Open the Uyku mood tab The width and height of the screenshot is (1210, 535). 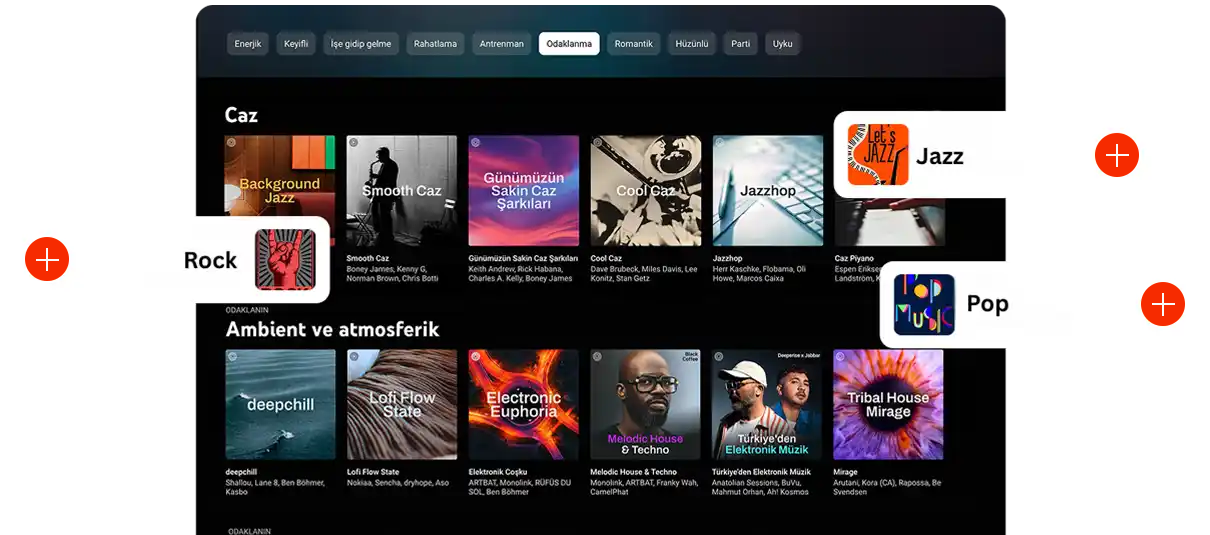pyautogui.click(x=783, y=44)
